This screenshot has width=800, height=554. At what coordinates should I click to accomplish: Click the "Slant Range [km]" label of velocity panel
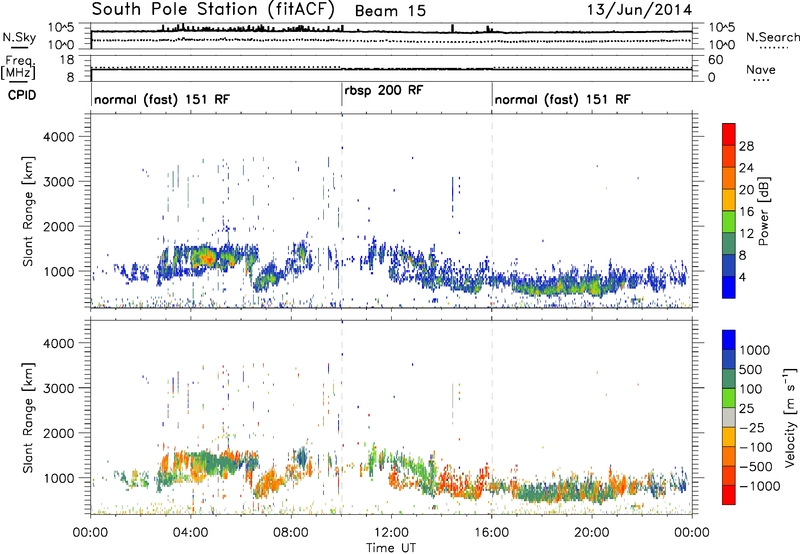[28, 418]
